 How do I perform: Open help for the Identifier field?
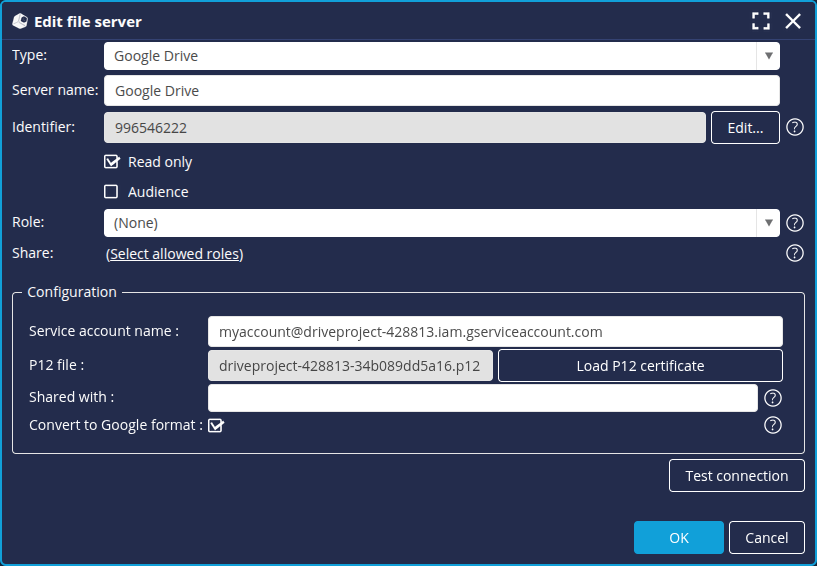click(795, 127)
